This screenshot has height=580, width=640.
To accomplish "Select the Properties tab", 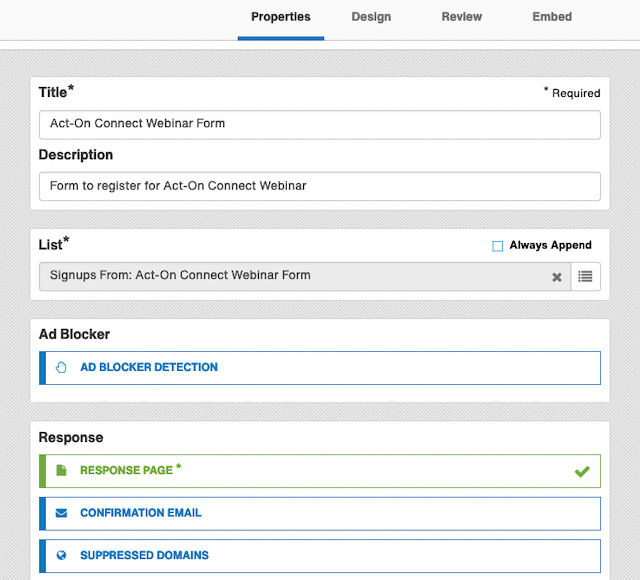I will click(x=281, y=17).
